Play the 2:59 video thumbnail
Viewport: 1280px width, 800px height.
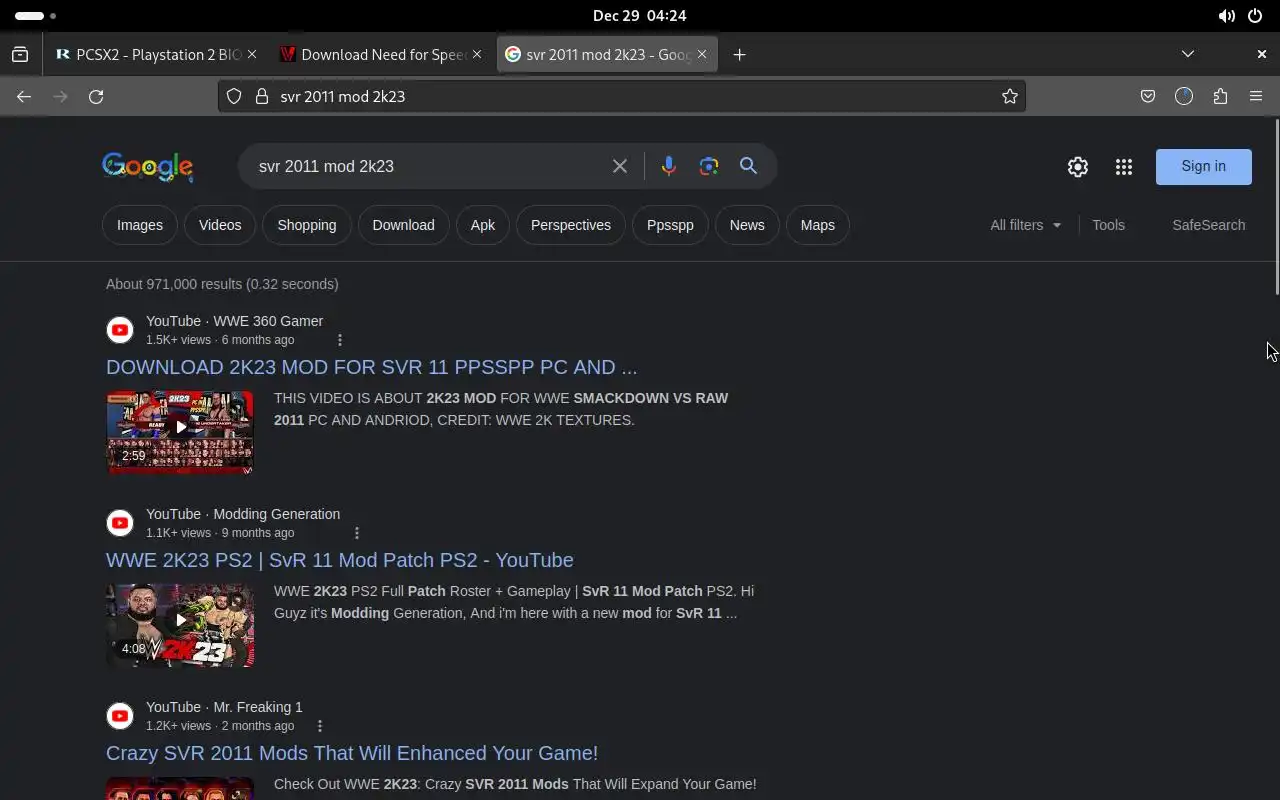[x=180, y=432]
